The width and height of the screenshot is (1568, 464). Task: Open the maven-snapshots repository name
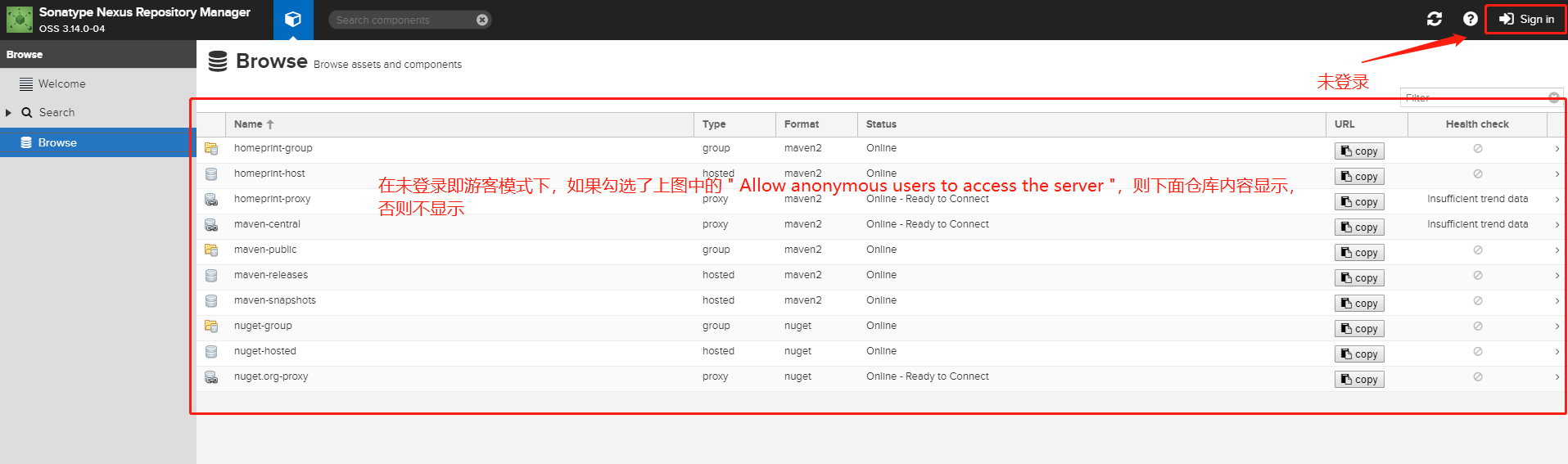coord(275,300)
